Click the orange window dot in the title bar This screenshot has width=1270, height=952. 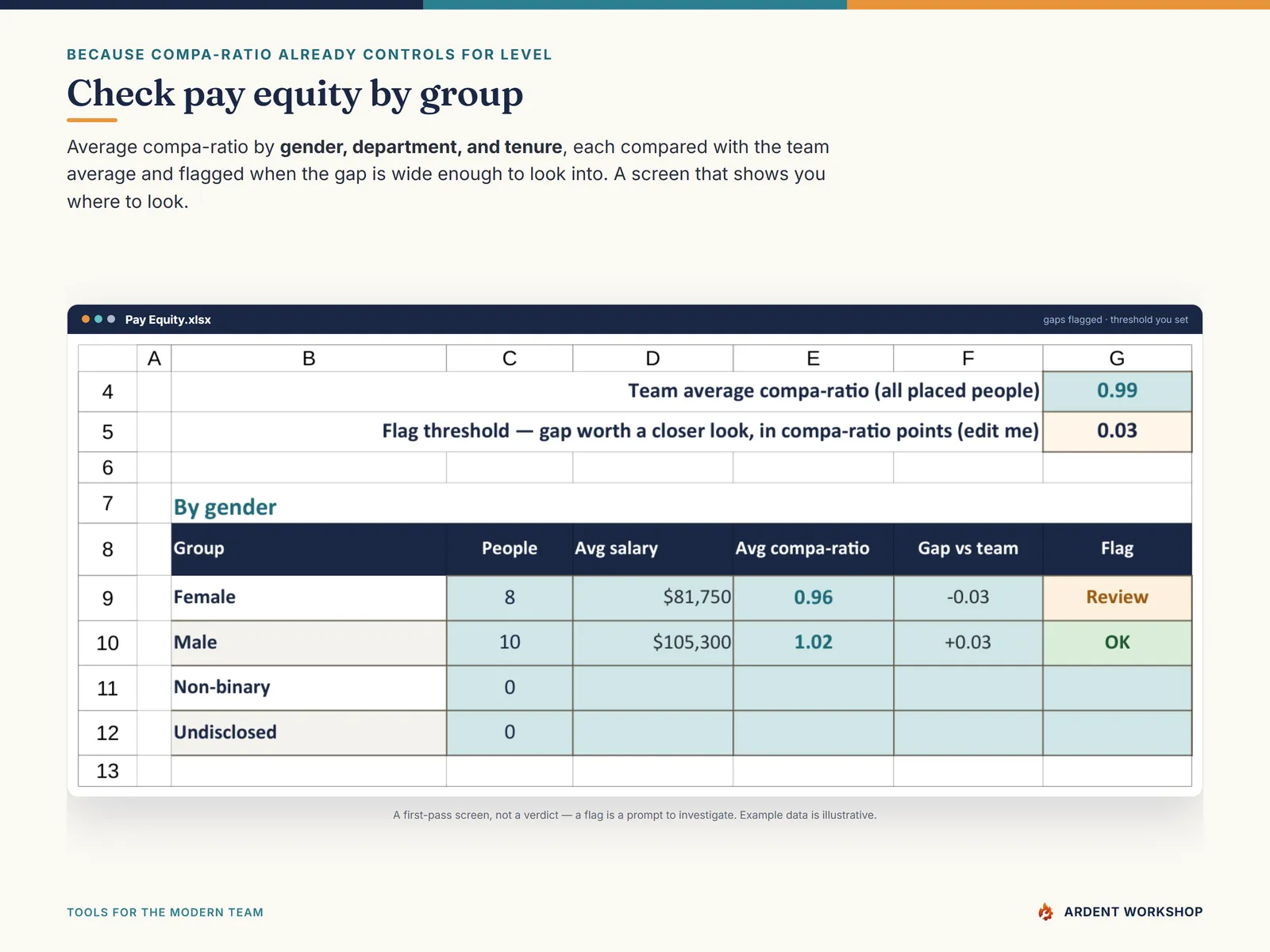[86, 319]
